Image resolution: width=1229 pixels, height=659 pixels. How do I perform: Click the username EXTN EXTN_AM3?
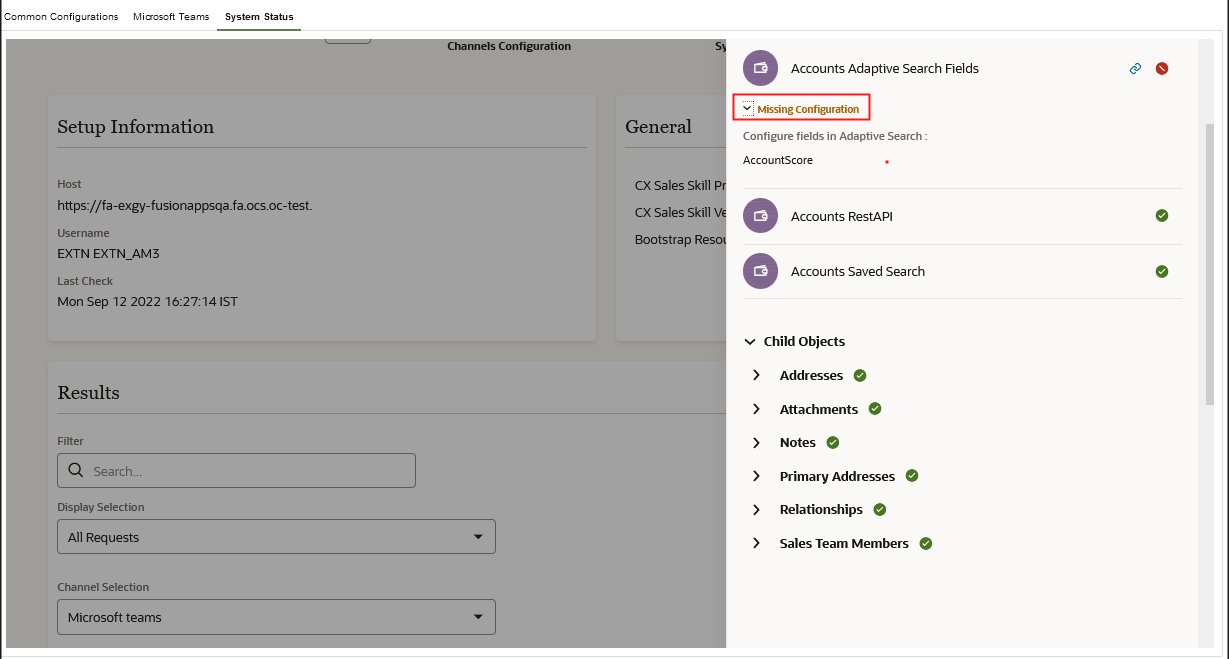[109, 254]
